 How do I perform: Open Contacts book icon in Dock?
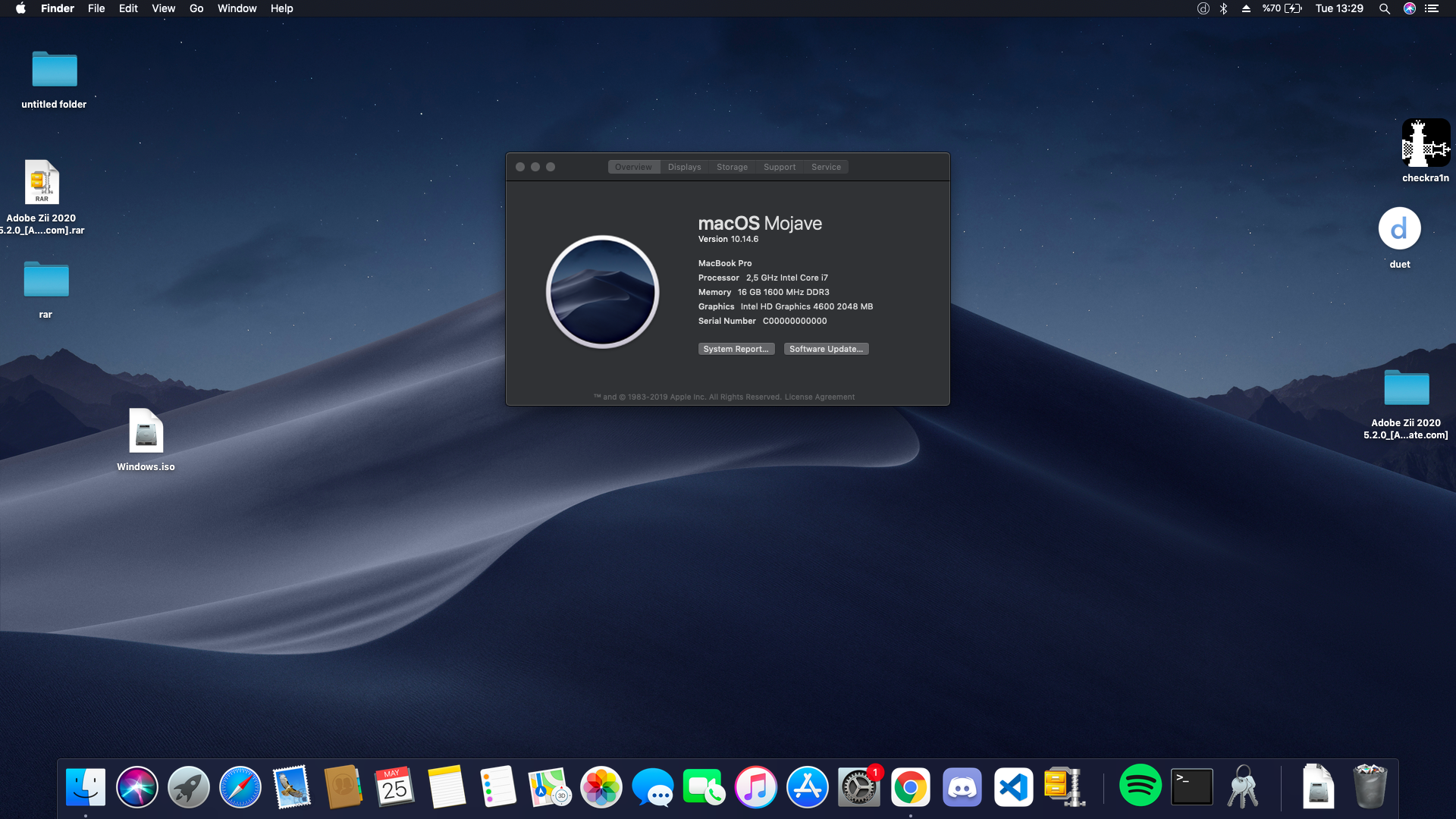343,787
